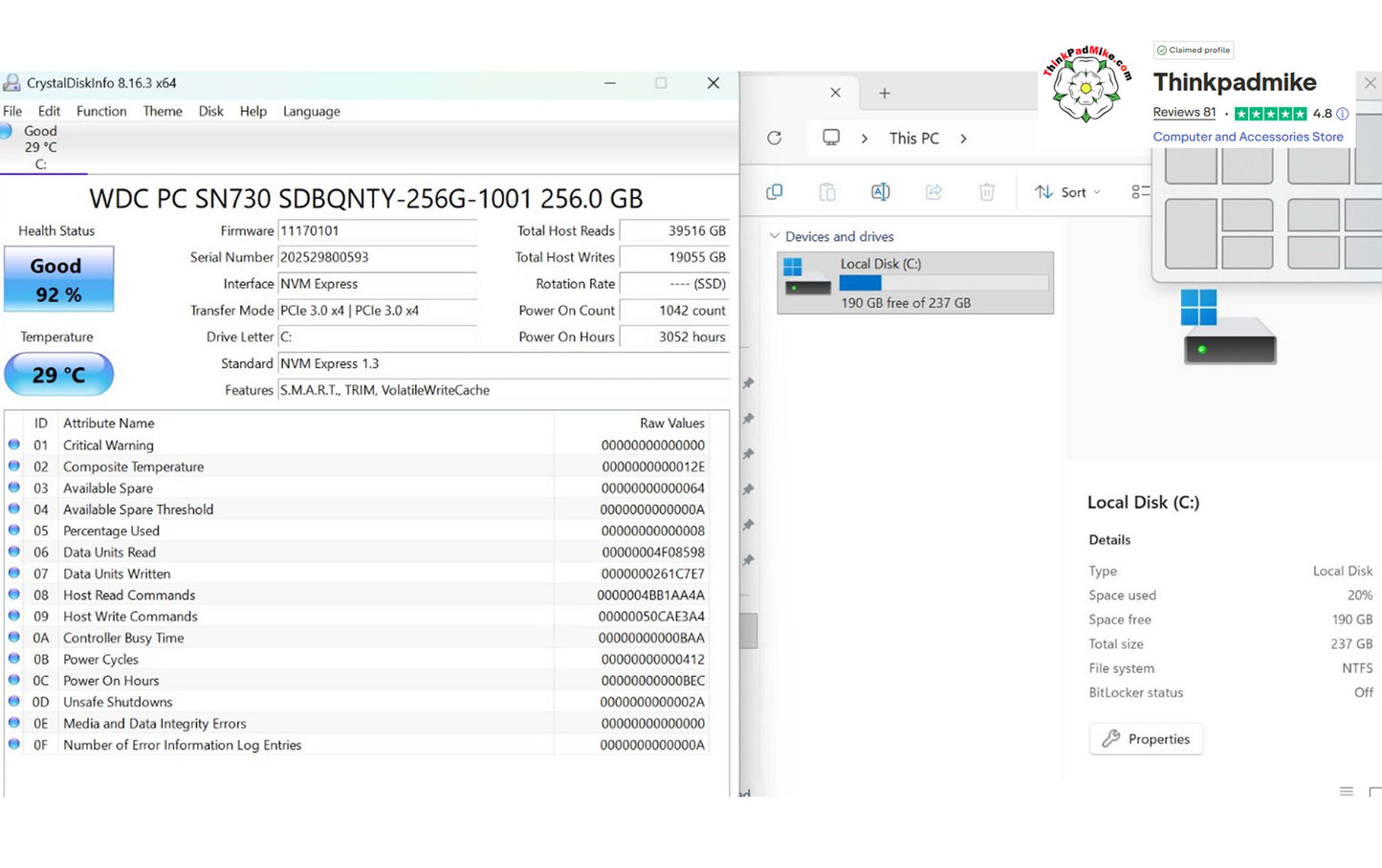Select the disk status orb above drive C:
The height and width of the screenshot is (868, 1382).
(6, 131)
